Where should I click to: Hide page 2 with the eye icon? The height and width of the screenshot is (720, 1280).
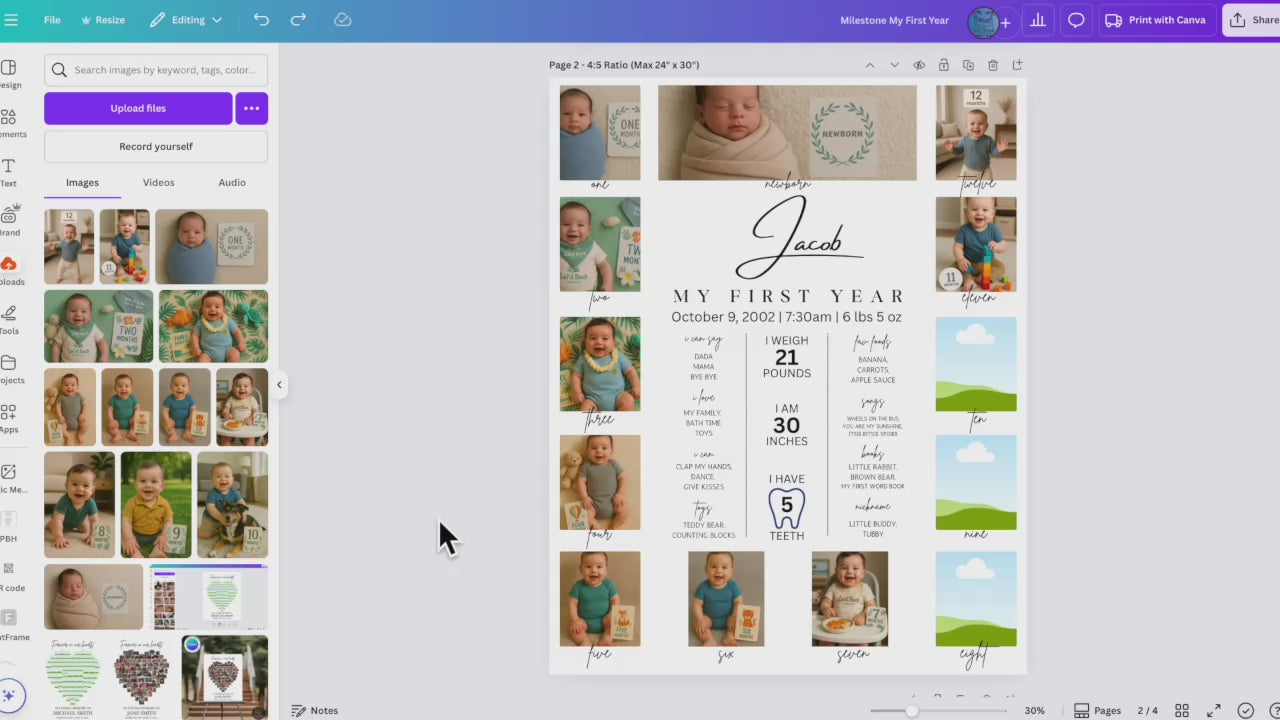click(x=919, y=65)
